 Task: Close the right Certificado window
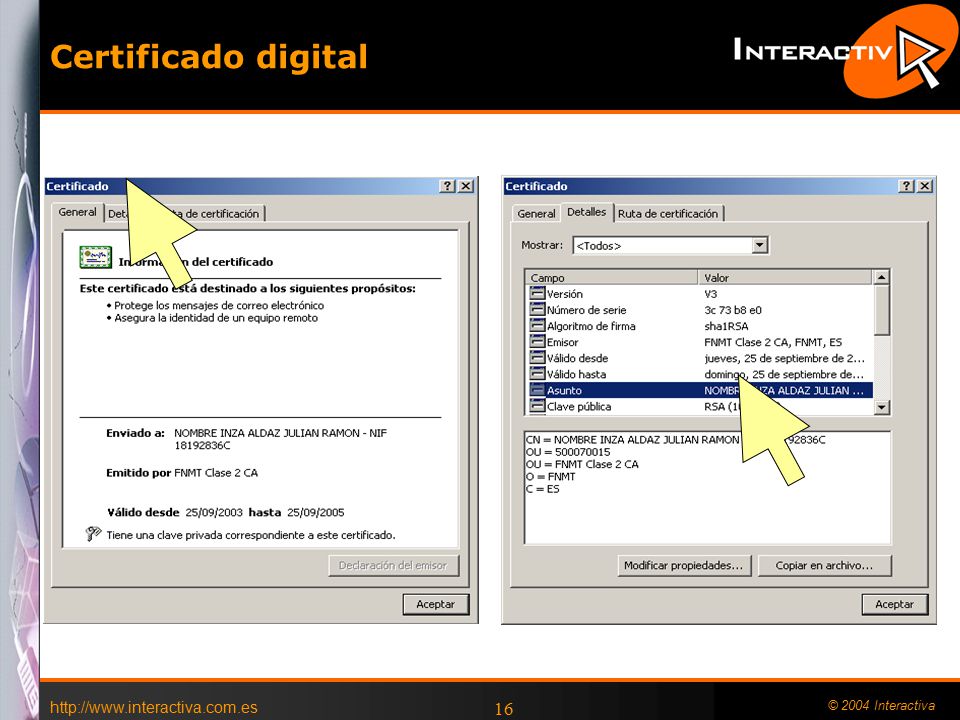[x=925, y=186]
